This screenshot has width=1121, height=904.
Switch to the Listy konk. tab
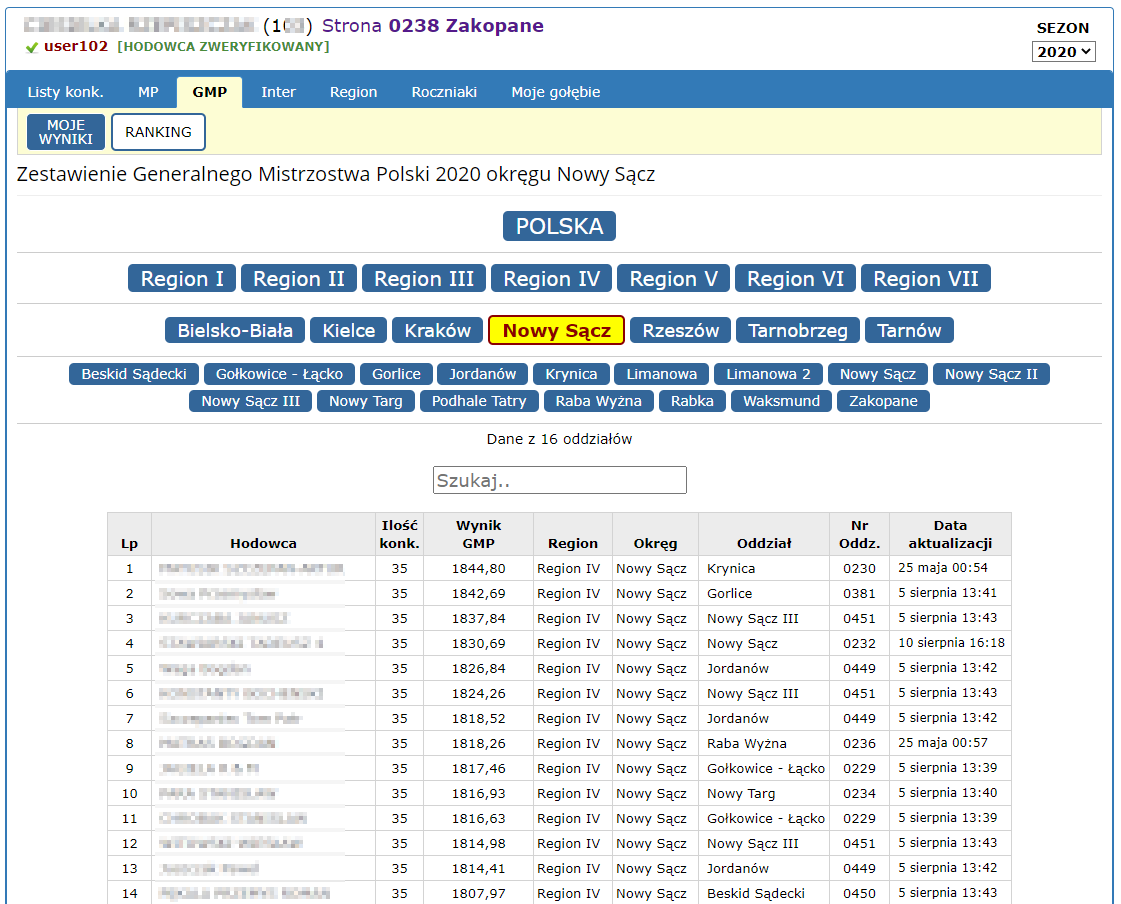(65, 92)
